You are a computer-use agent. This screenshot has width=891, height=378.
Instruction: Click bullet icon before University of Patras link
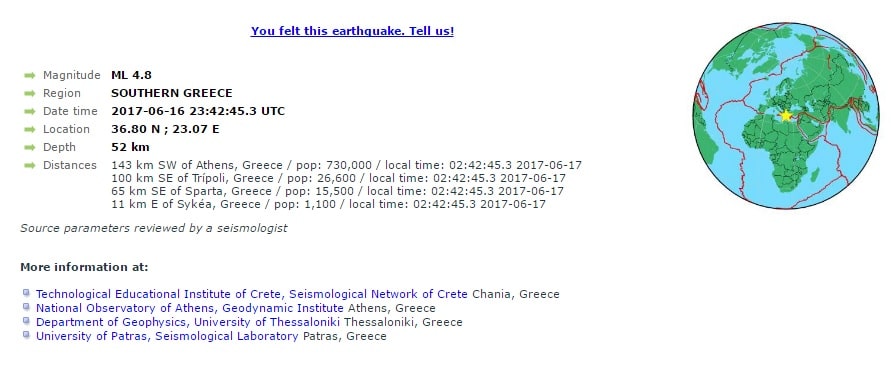[26, 335]
